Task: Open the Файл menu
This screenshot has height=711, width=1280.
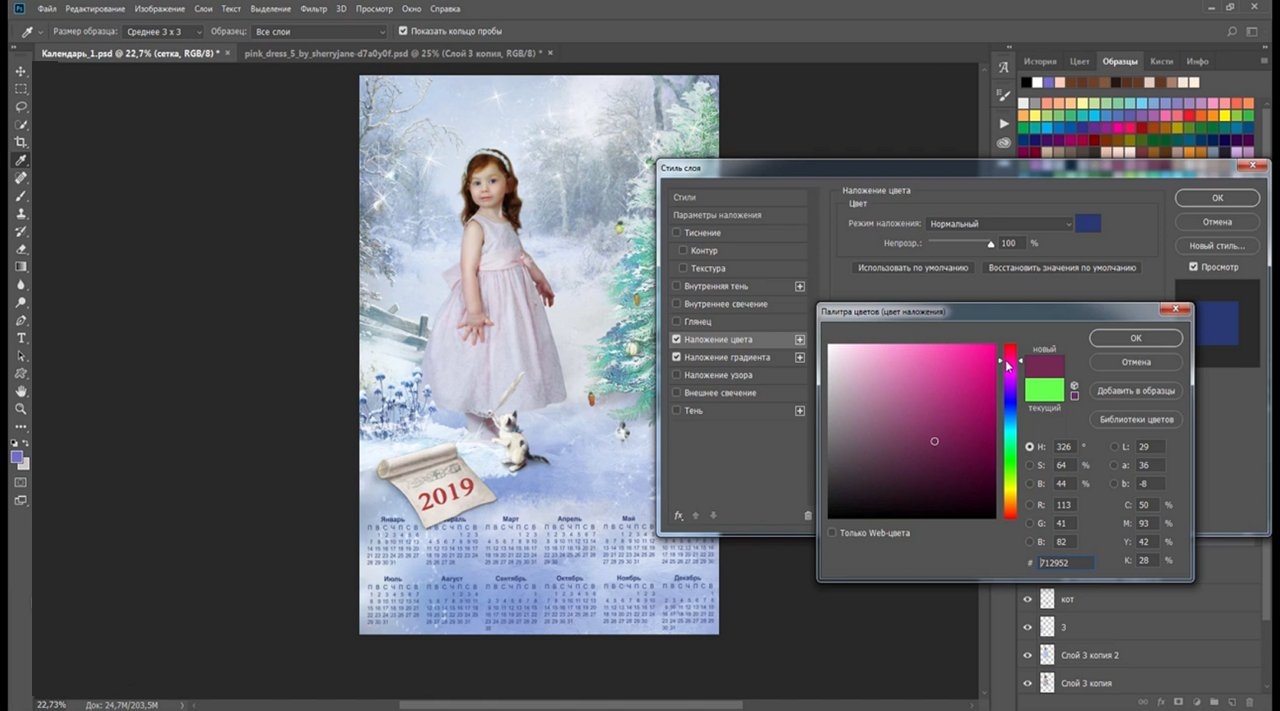Action: [x=47, y=8]
